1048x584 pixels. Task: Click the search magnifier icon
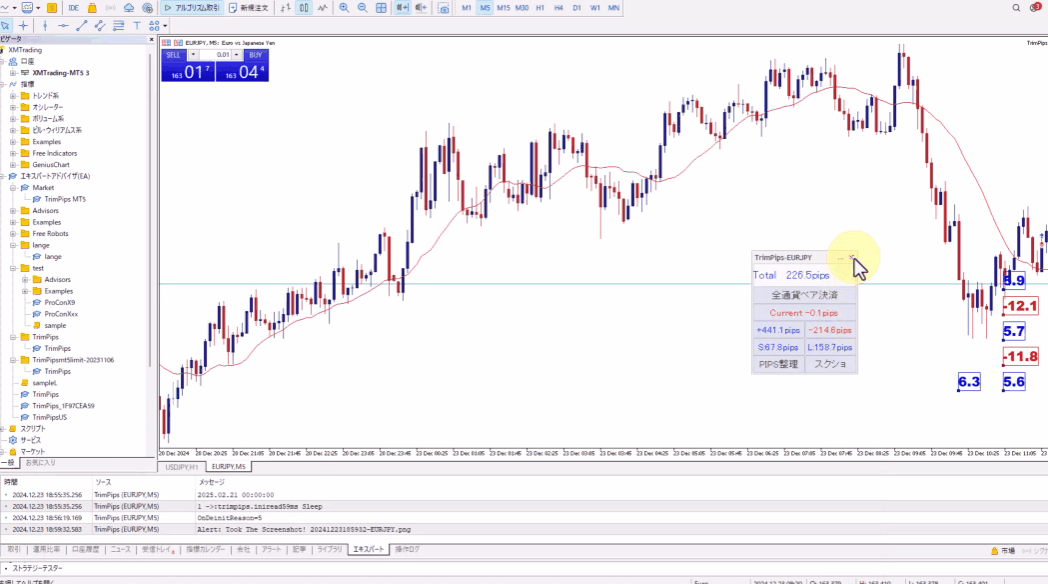pos(1016,7)
